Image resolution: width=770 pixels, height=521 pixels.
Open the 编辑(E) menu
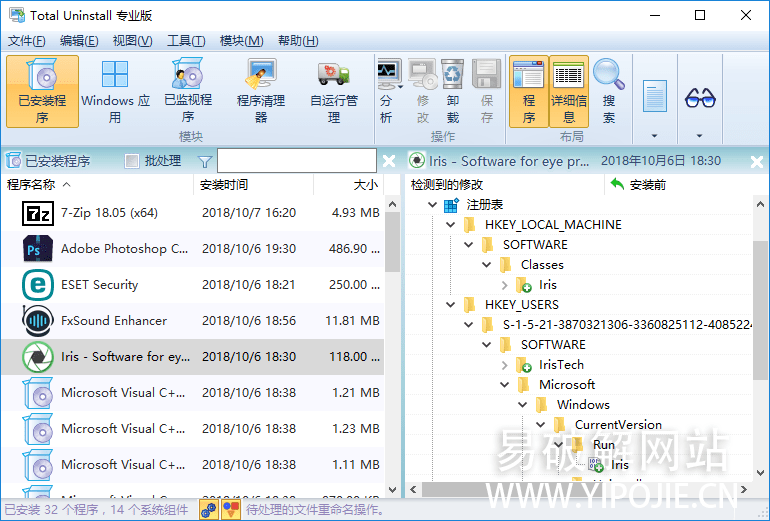click(x=79, y=41)
